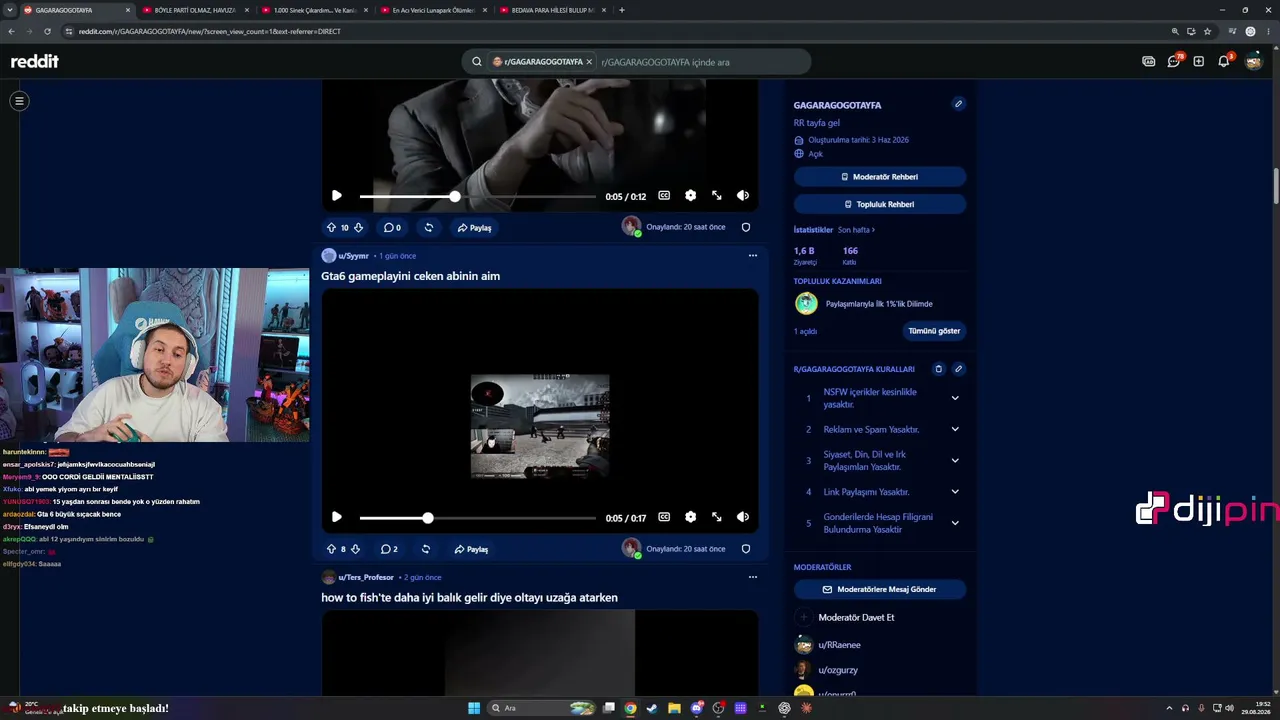Click Moderatörlere Mesaj Gönder

[x=880, y=590]
